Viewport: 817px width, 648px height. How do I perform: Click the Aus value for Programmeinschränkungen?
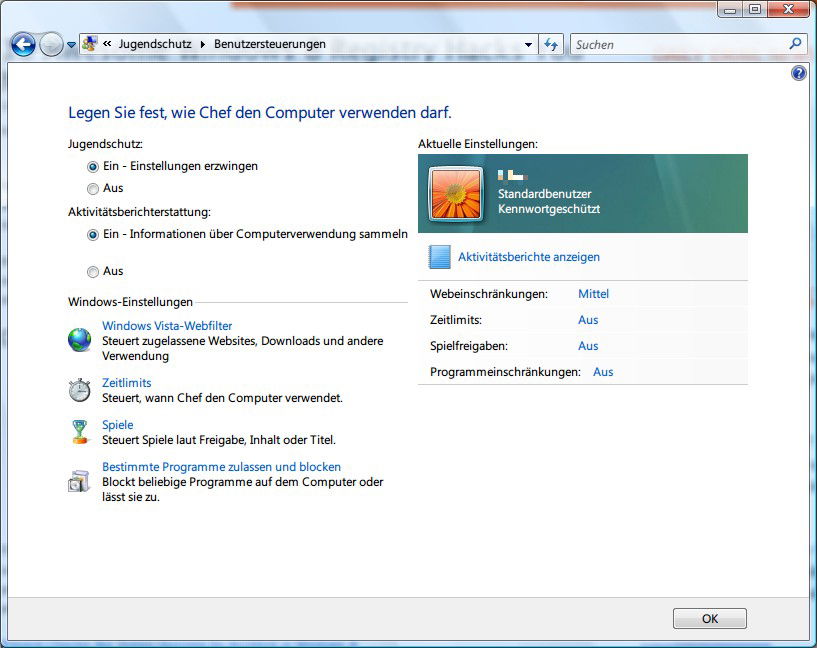[603, 372]
